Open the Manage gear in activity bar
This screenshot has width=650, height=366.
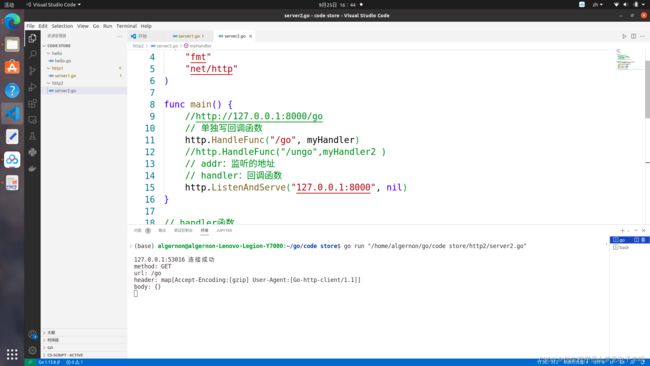pos(32,350)
